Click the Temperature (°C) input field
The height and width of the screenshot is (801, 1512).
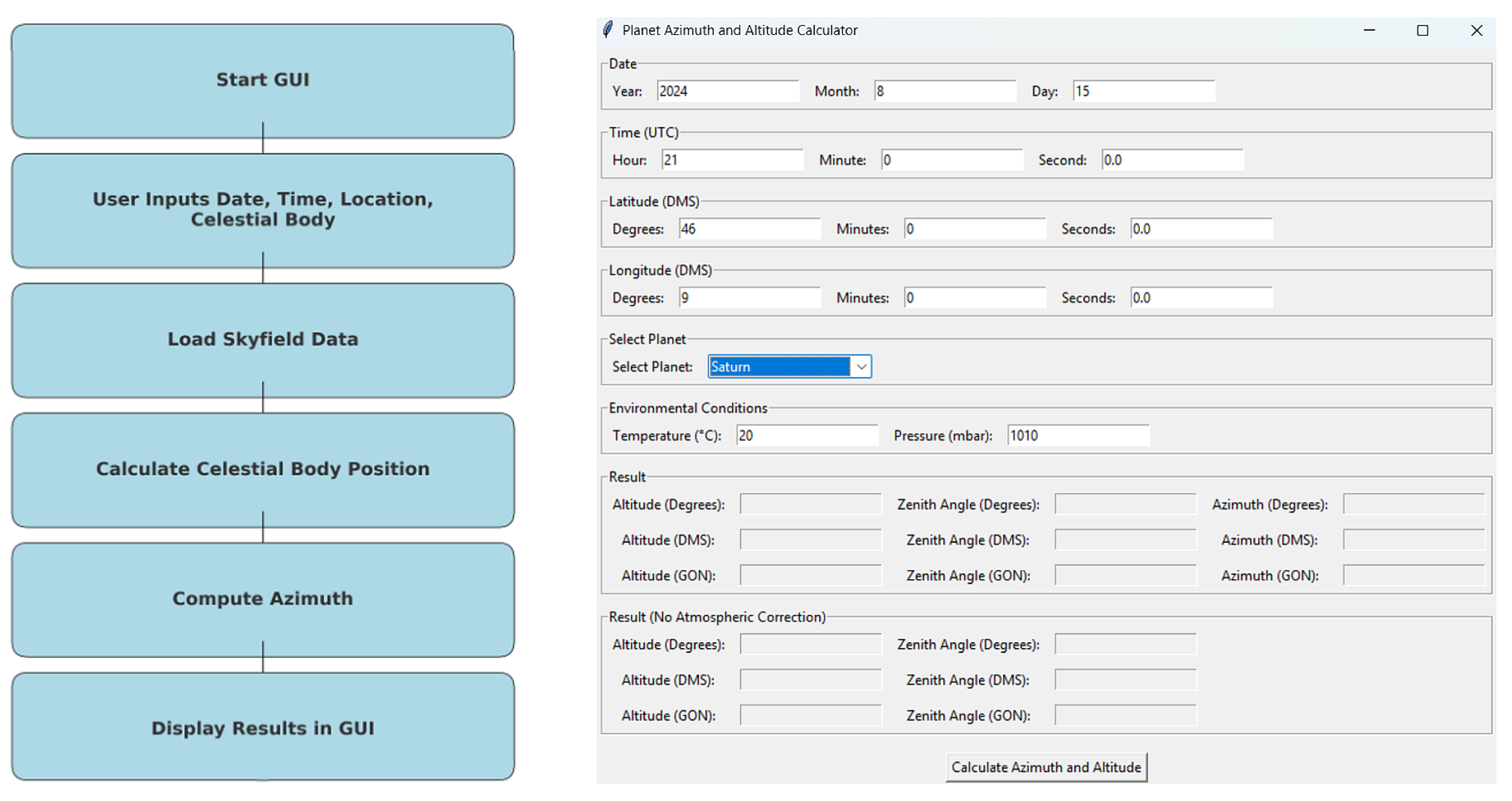pos(807,435)
